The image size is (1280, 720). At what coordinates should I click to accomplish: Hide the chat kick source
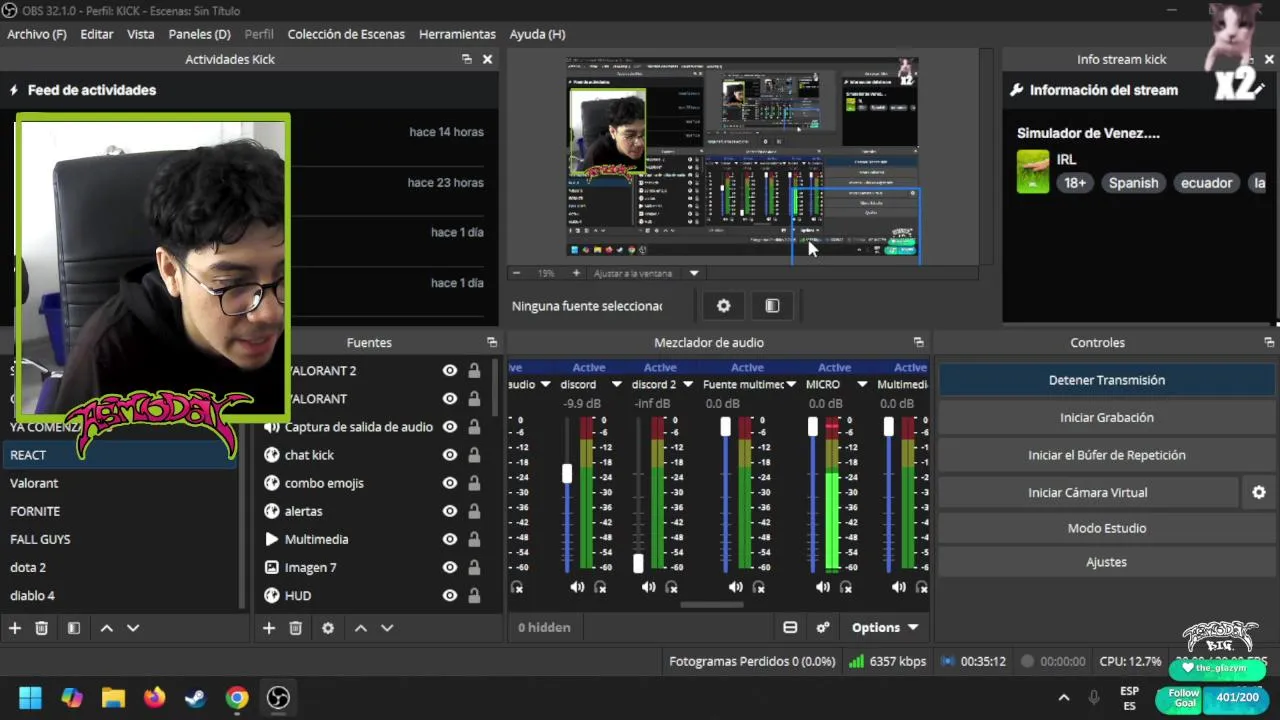(450, 455)
